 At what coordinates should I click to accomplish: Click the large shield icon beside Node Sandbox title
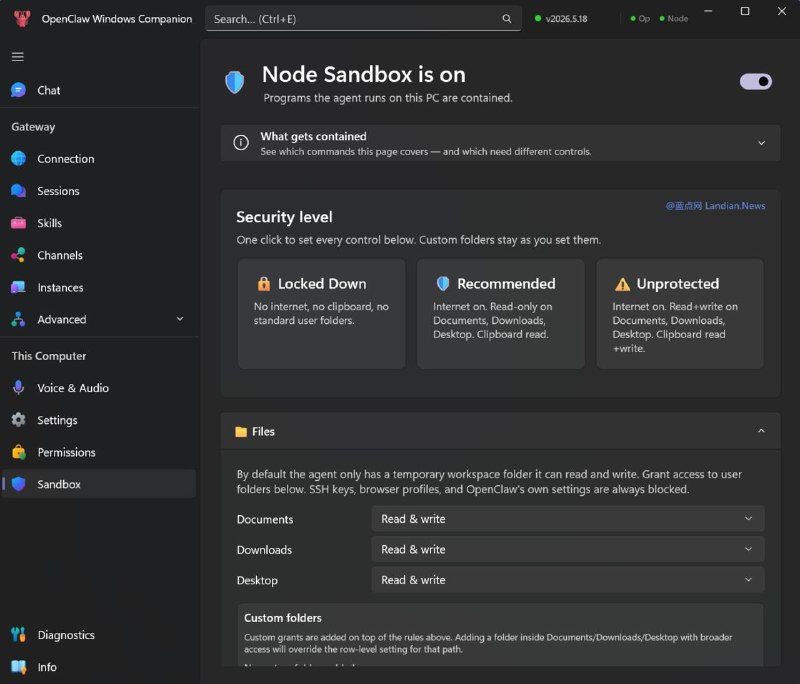pos(235,82)
